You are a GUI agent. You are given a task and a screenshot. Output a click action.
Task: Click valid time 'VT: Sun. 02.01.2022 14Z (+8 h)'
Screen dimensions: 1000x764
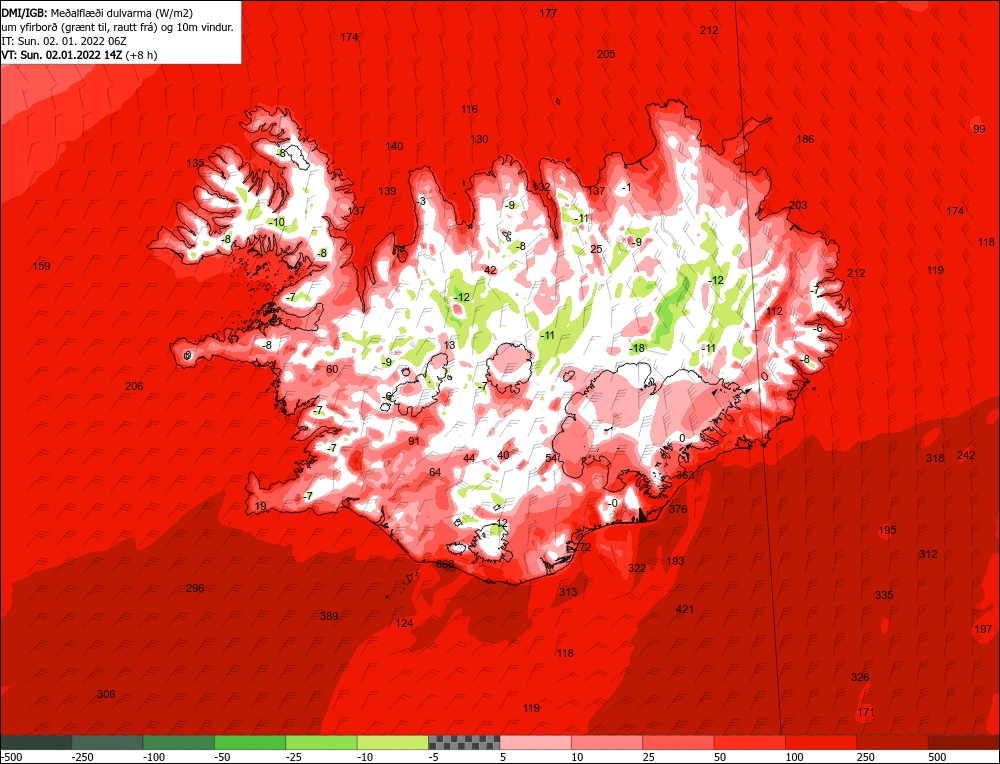[79, 55]
